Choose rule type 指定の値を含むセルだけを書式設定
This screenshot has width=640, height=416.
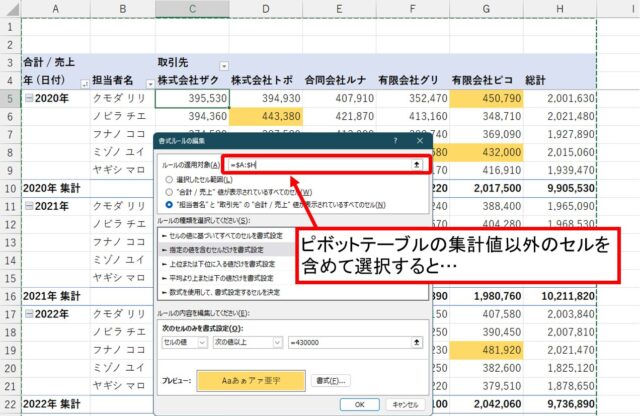click(x=226, y=249)
